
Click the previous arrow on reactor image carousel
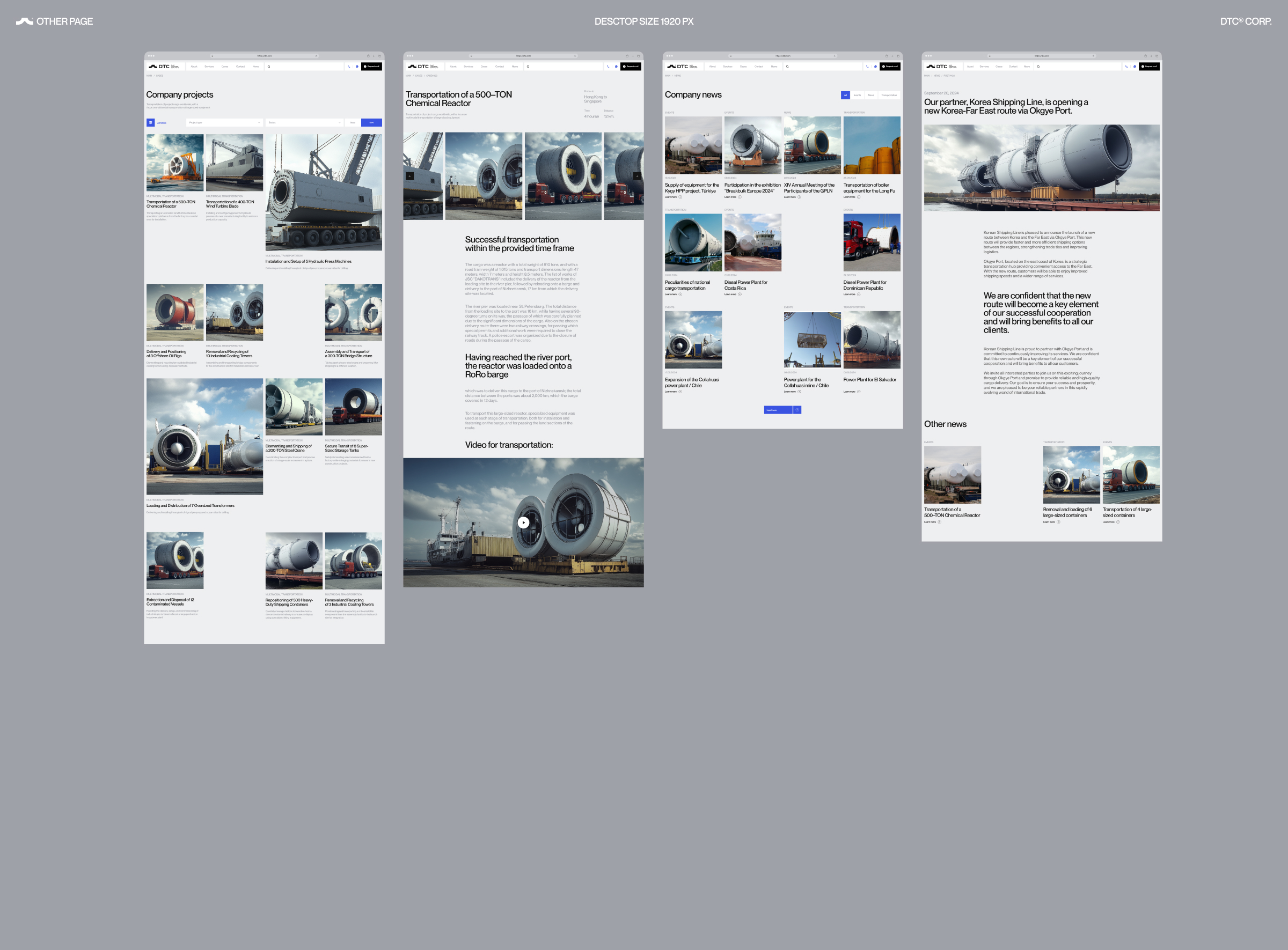[x=409, y=176]
